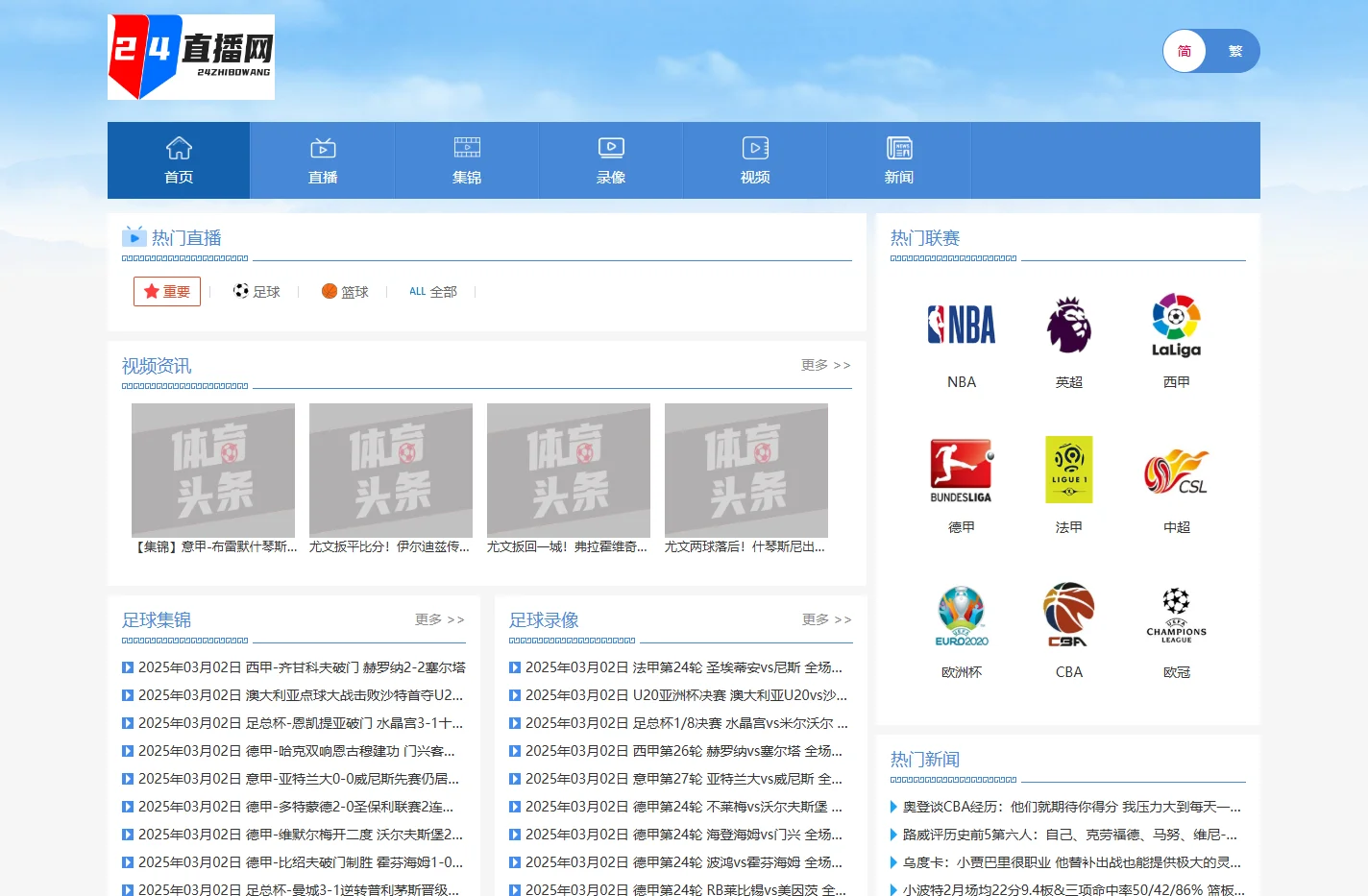Open the 直播 live navigation tab

pyautogui.click(x=323, y=160)
